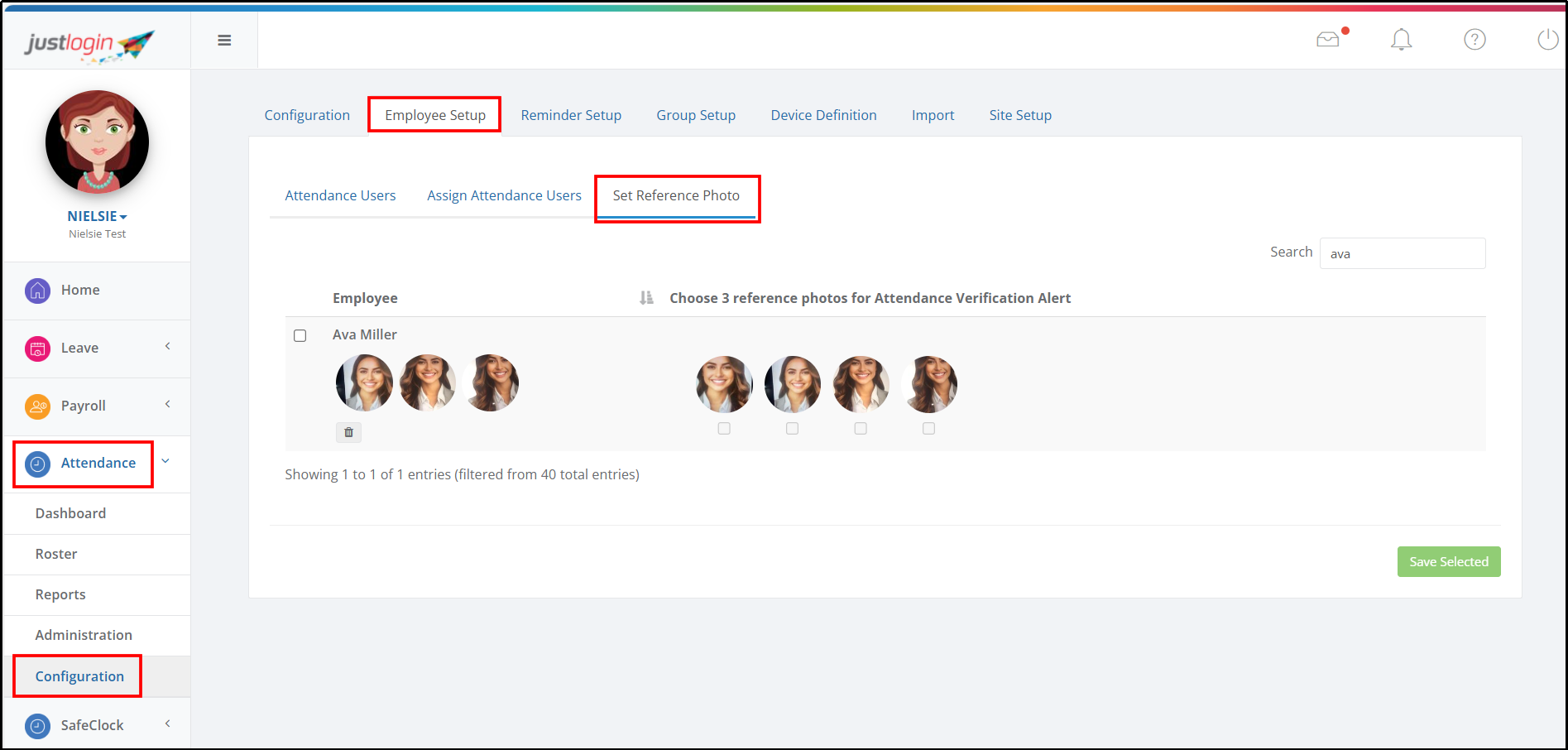Open the Group Setup tab
The image size is (1568, 750).
696,115
